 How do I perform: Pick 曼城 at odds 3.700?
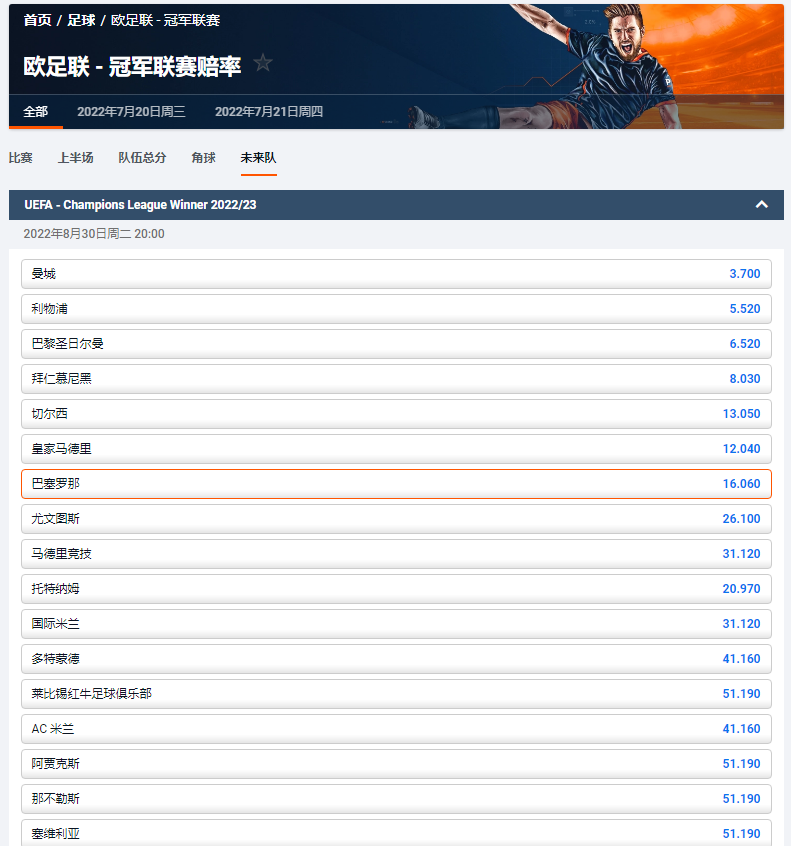(x=396, y=274)
